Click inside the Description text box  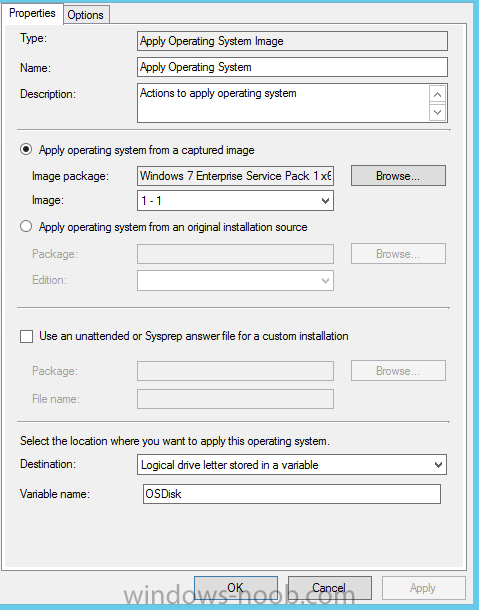[x=283, y=103]
